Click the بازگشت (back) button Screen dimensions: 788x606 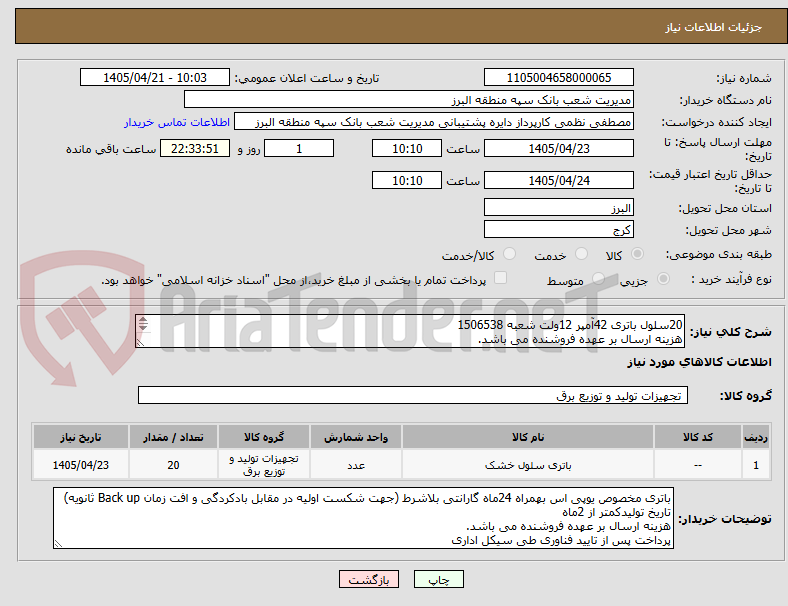369,579
